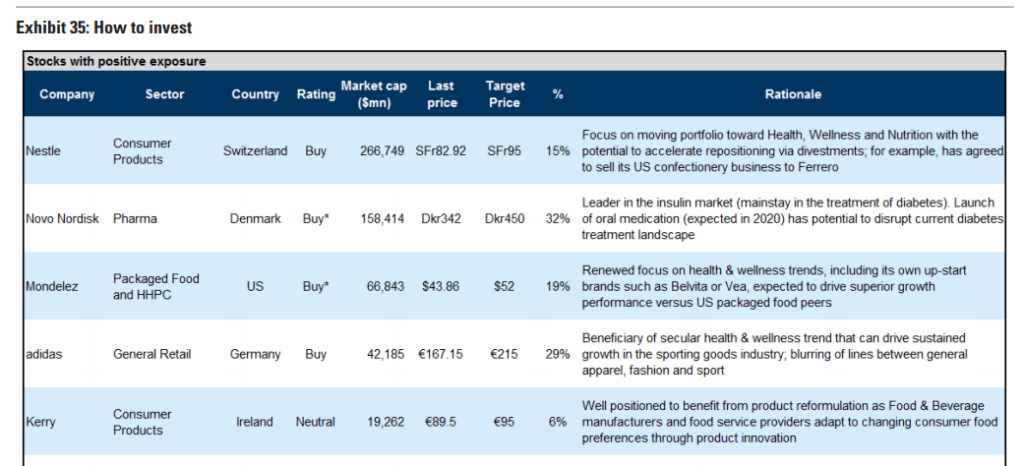Click Kerry's Neutral rating cell
Viewport: 1024px width, 466px height.
pyautogui.click(x=316, y=422)
